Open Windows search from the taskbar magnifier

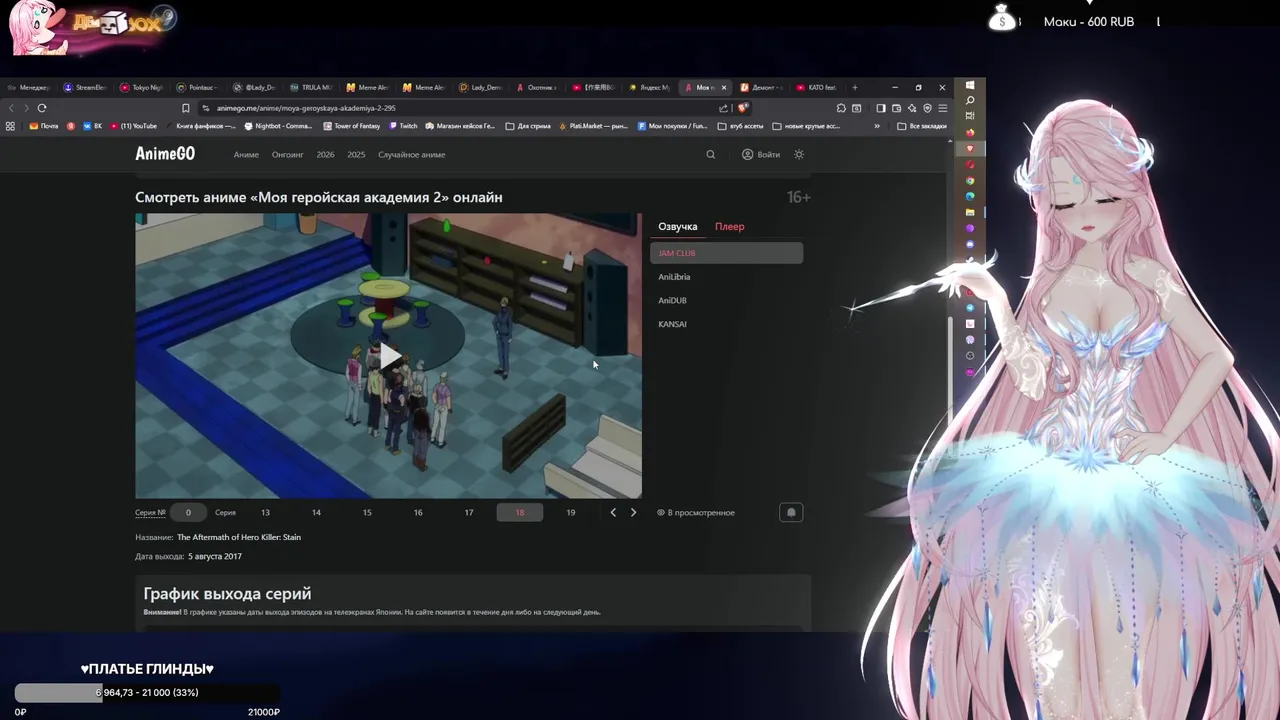(970, 100)
